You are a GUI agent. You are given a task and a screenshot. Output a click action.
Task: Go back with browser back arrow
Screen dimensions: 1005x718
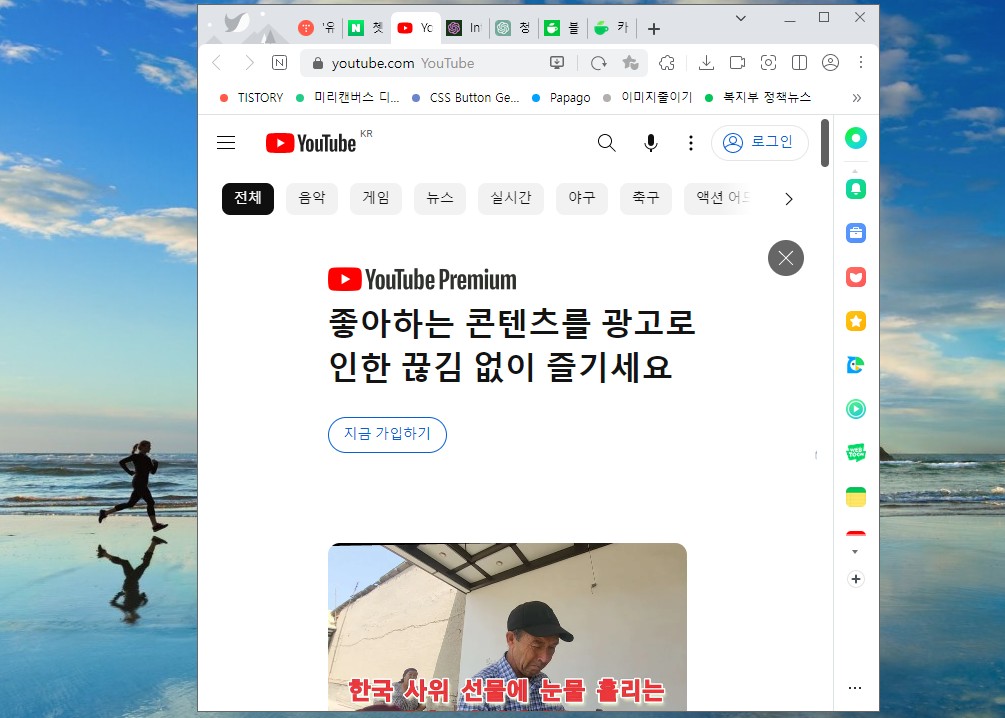tap(217, 63)
